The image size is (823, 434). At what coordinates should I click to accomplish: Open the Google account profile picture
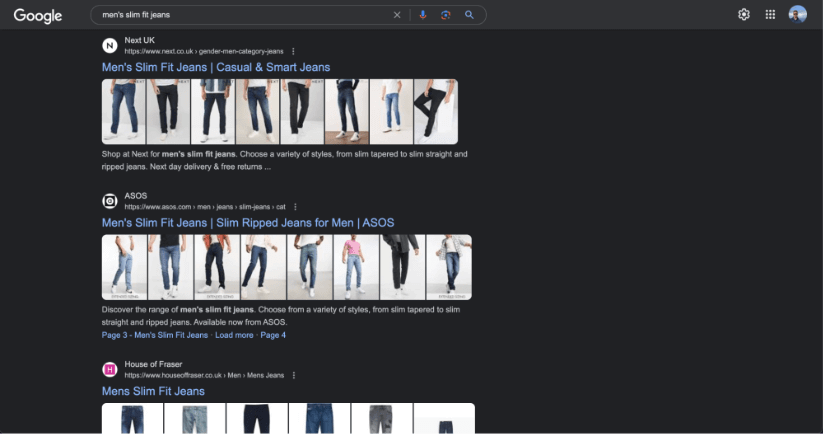(x=797, y=15)
